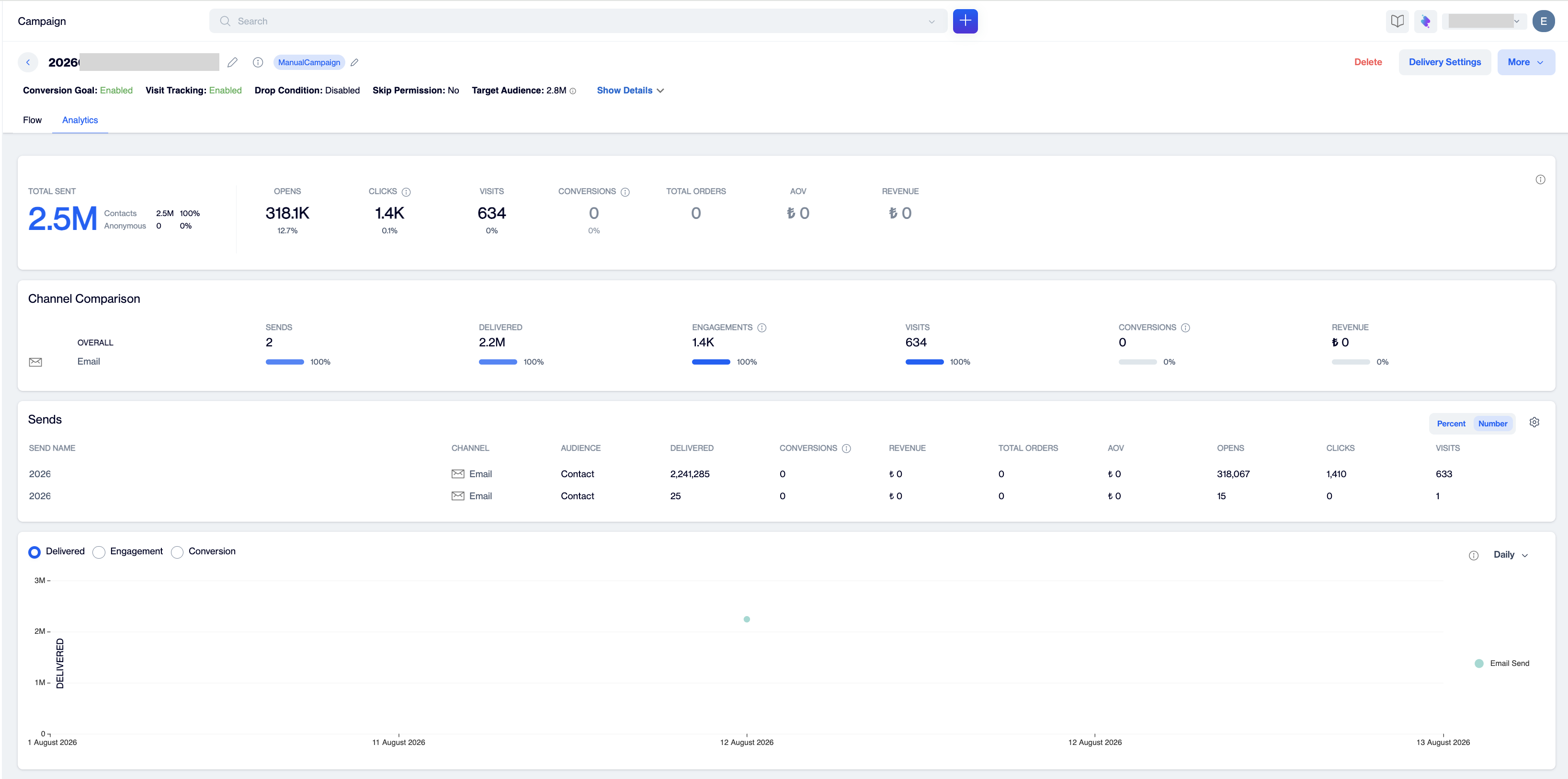Click Sends table CONVERSIONS info icon
This screenshot has height=779, width=1568.
coord(846,448)
